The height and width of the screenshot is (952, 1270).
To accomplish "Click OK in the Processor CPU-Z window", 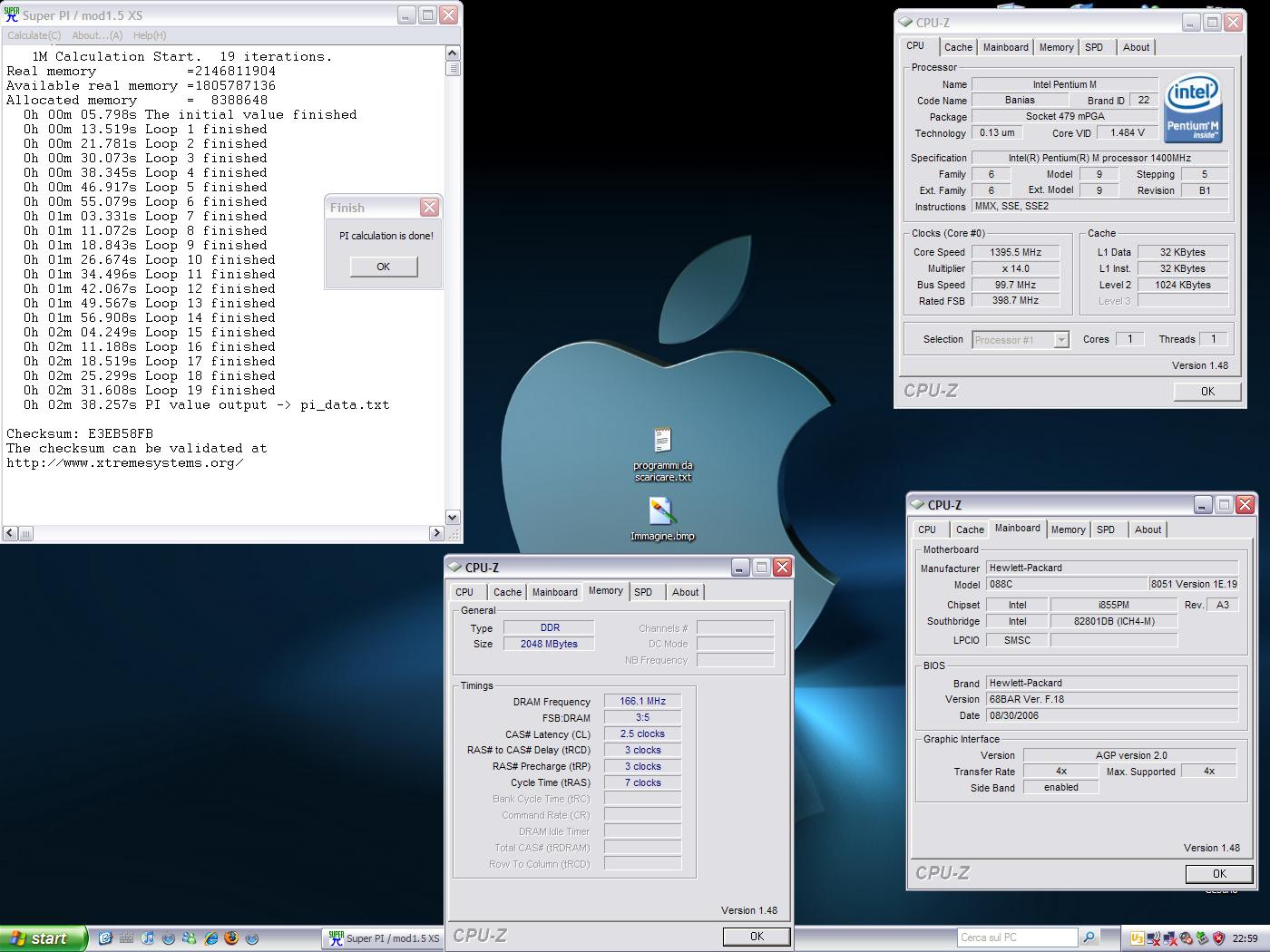I will [1207, 392].
